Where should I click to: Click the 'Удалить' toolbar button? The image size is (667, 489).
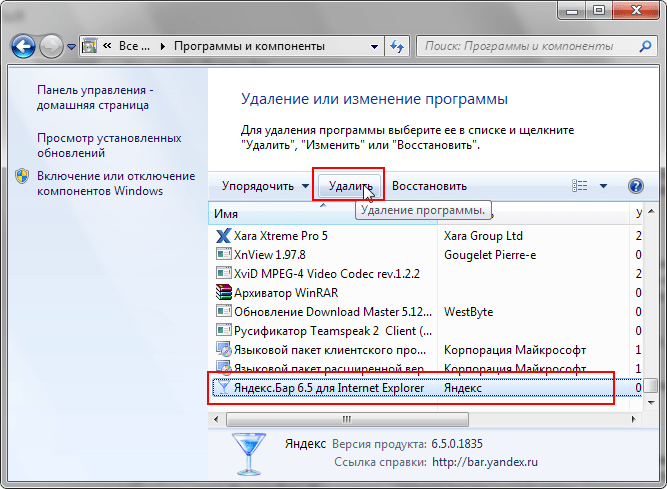tap(350, 186)
